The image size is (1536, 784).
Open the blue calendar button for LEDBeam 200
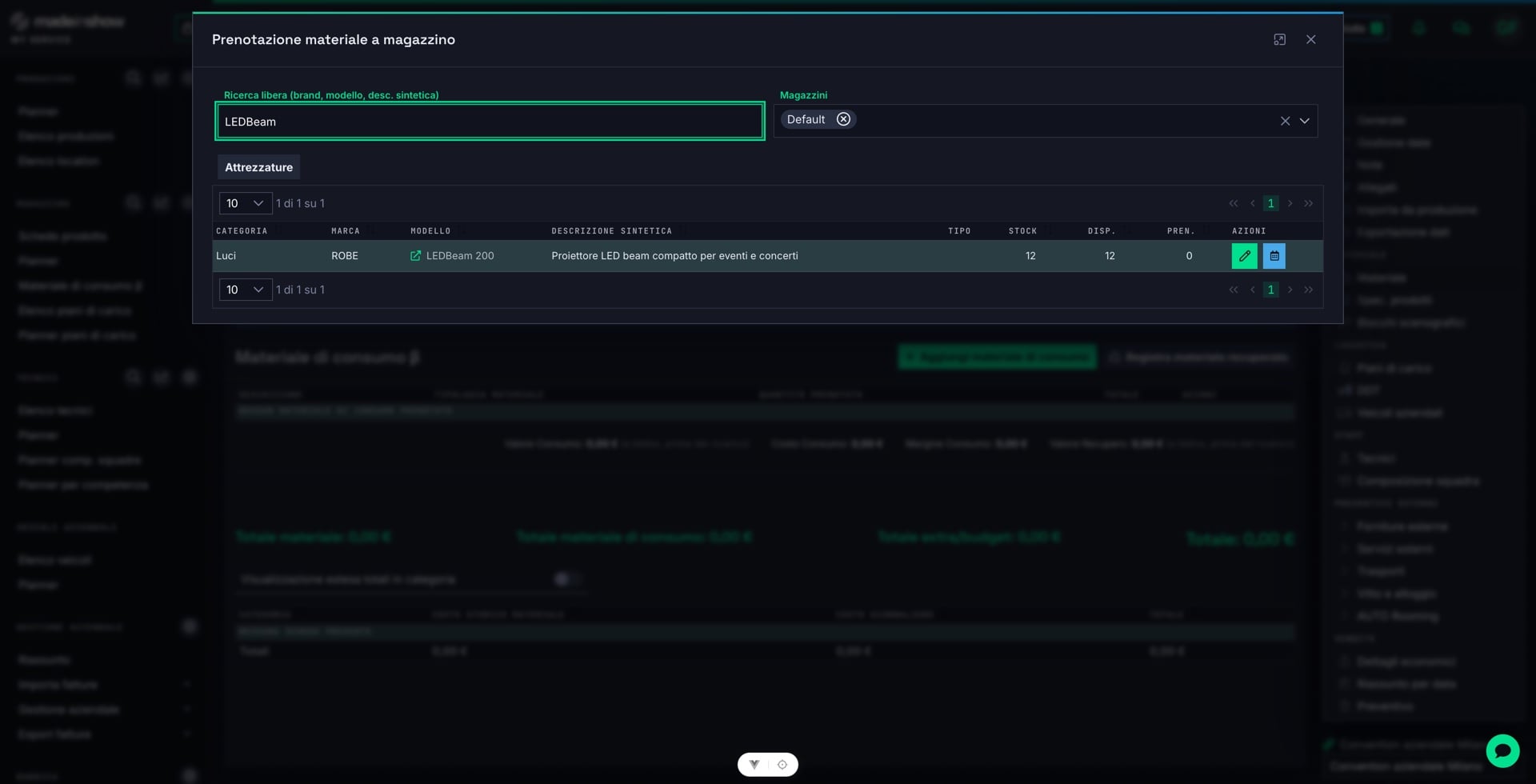point(1274,256)
